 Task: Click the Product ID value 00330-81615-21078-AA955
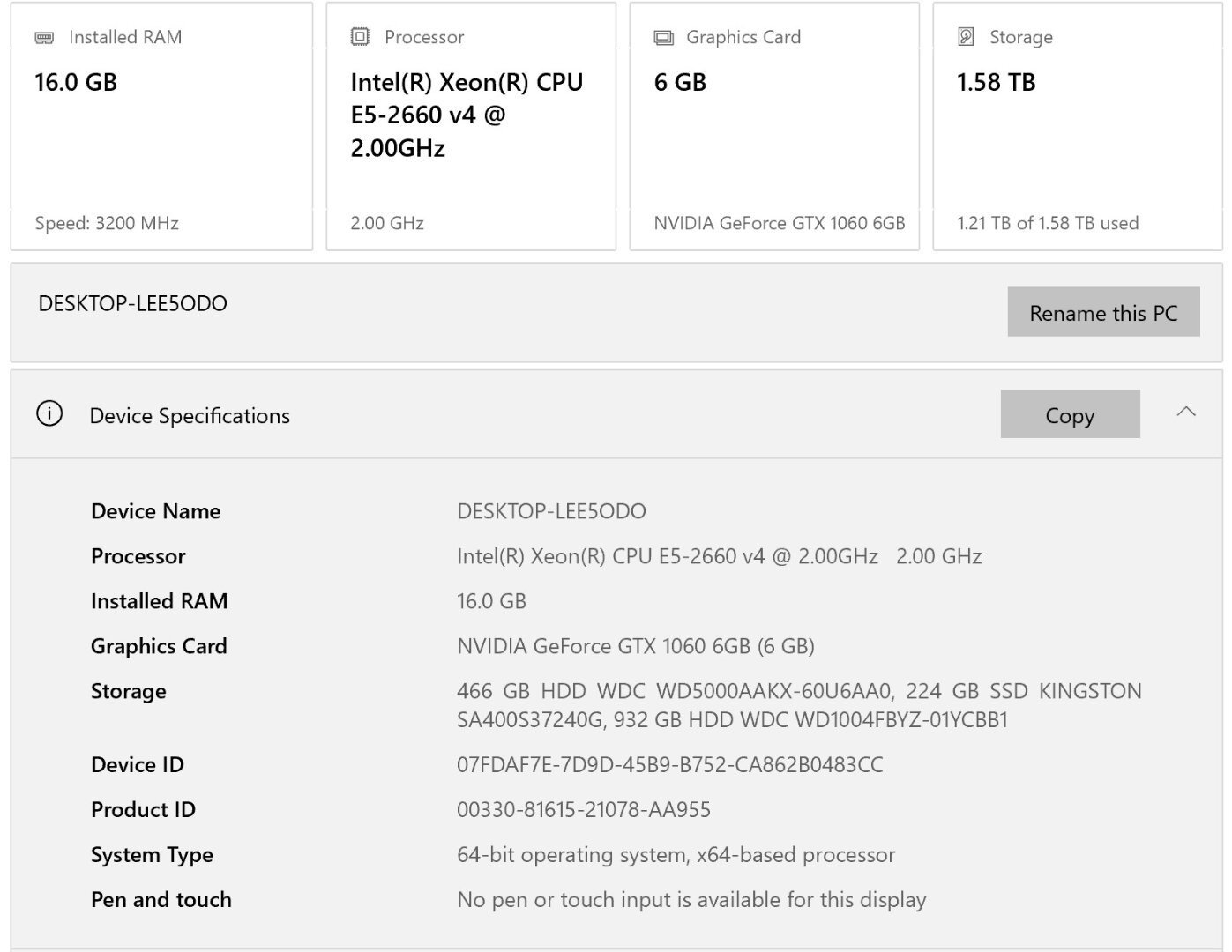point(583,809)
